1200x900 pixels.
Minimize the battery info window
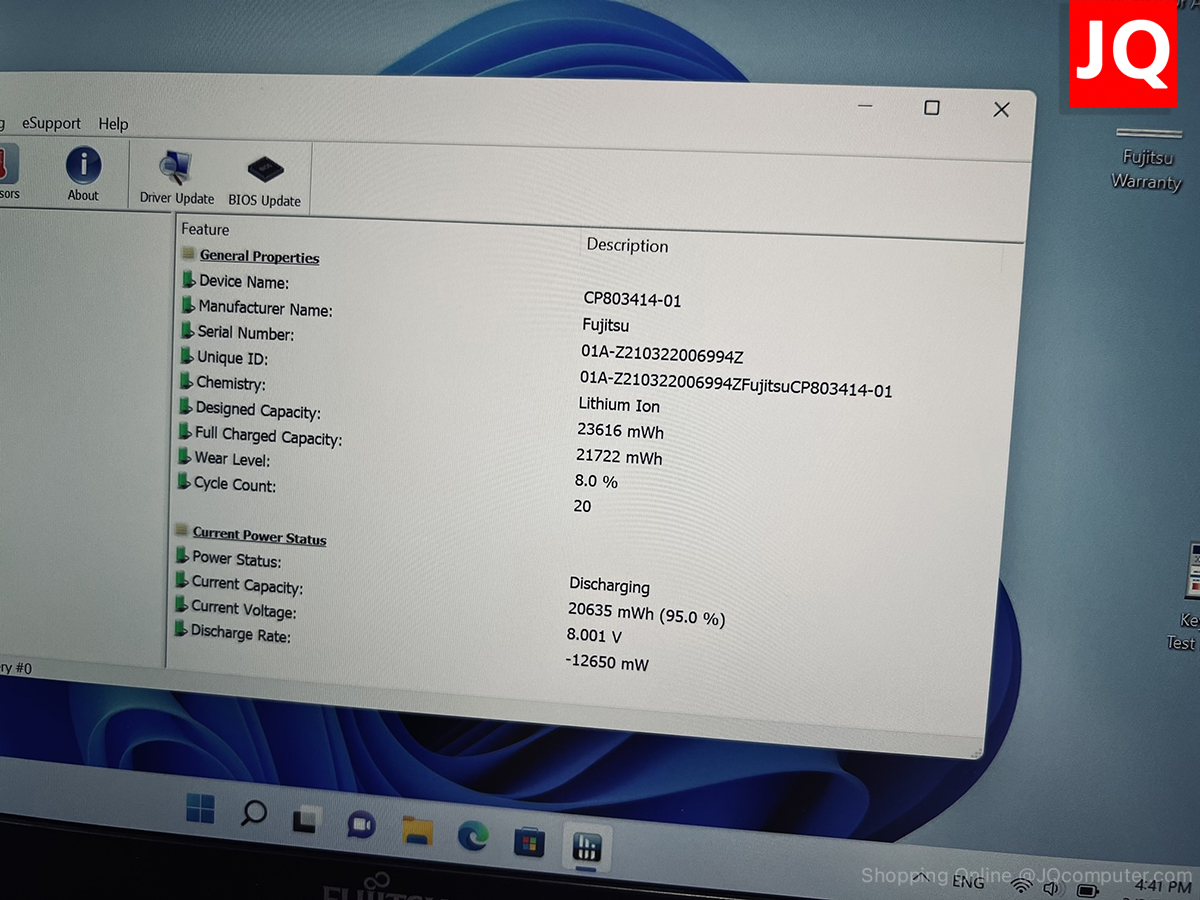click(x=865, y=104)
